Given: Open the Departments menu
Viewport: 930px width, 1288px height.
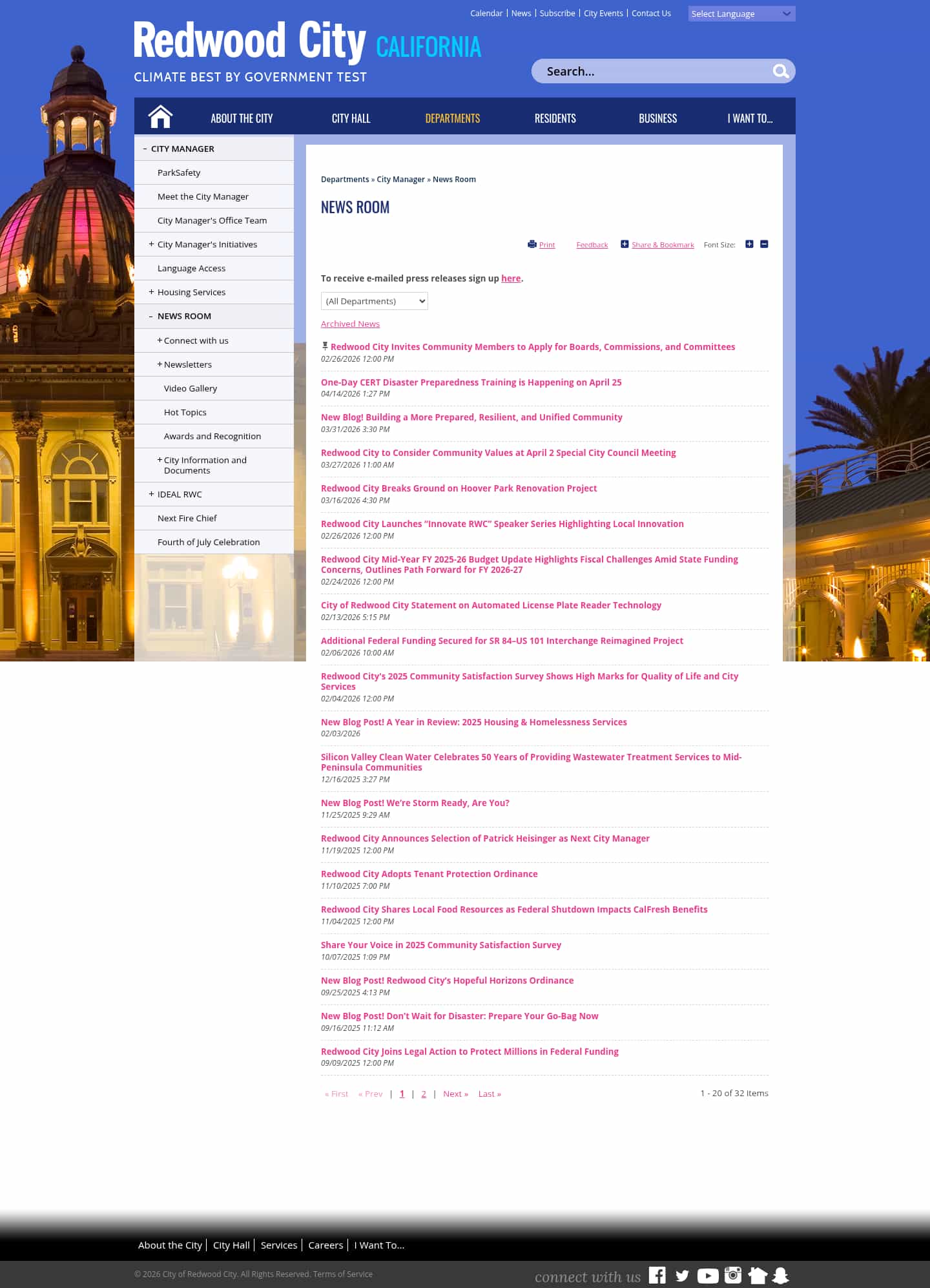Looking at the screenshot, I should click(452, 118).
